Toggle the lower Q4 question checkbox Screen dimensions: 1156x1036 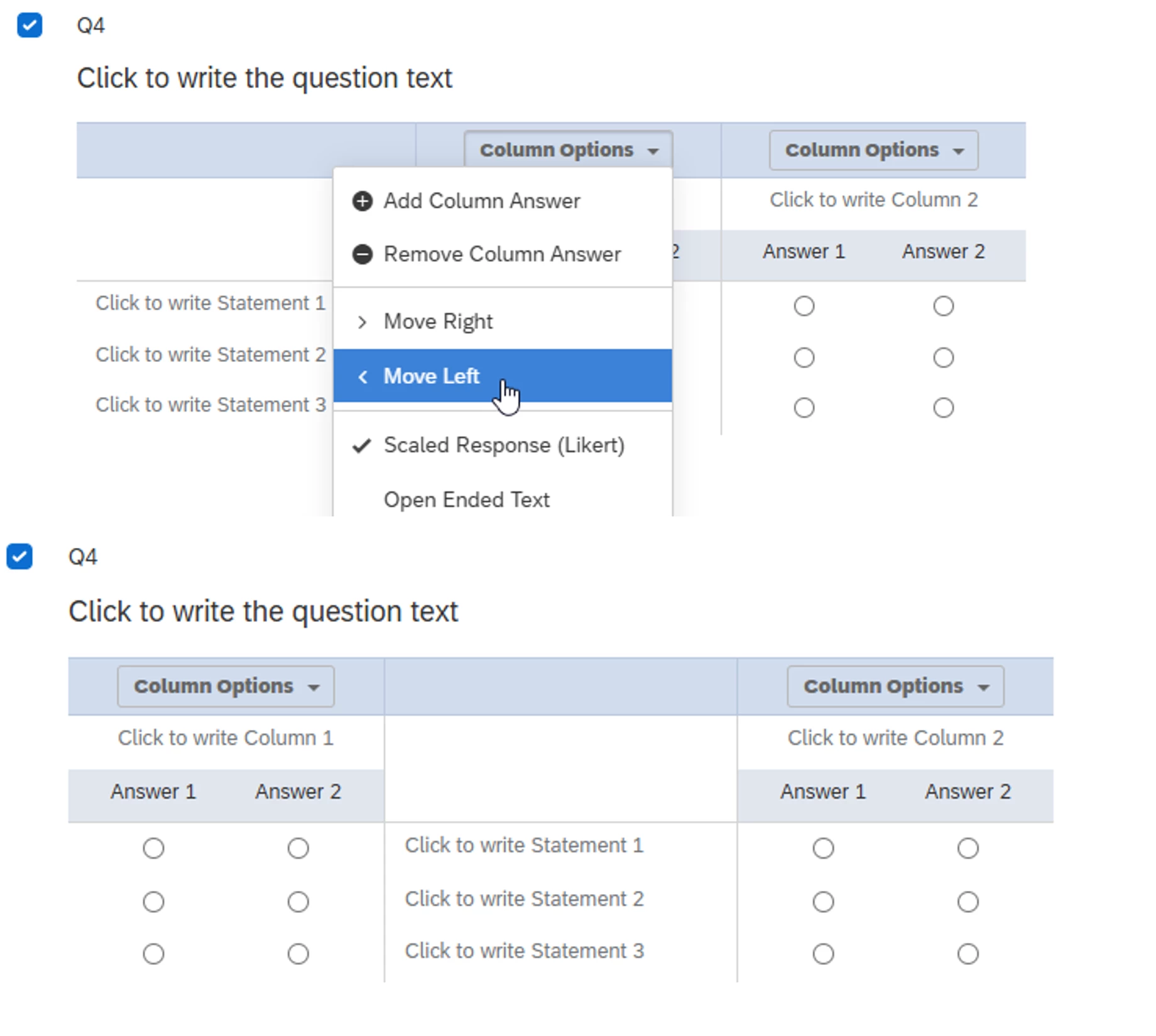tap(19, 557)
